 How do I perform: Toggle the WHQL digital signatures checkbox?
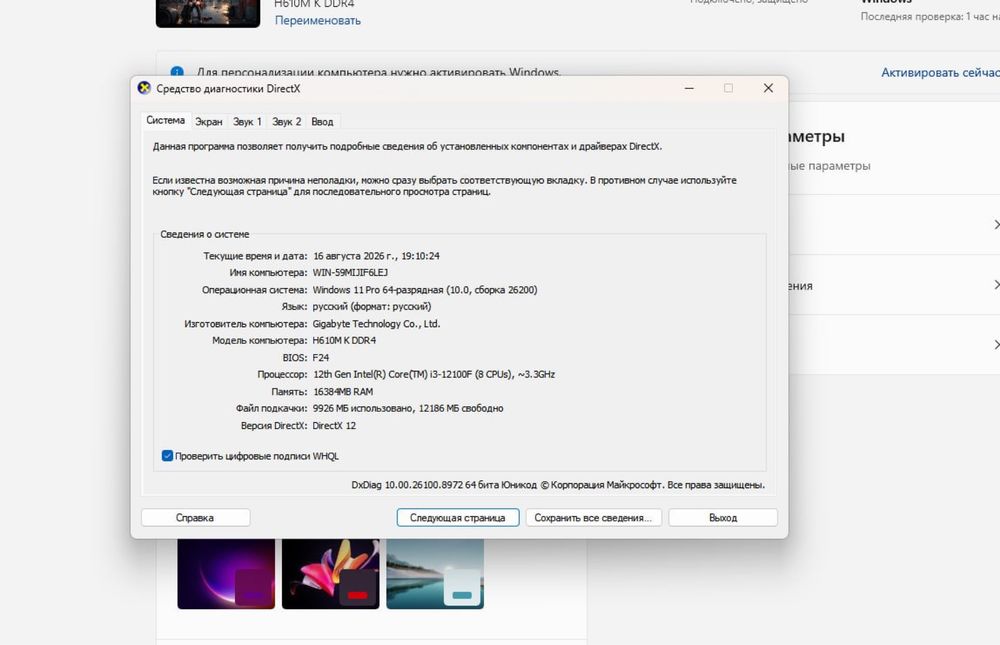coord(167,456)
